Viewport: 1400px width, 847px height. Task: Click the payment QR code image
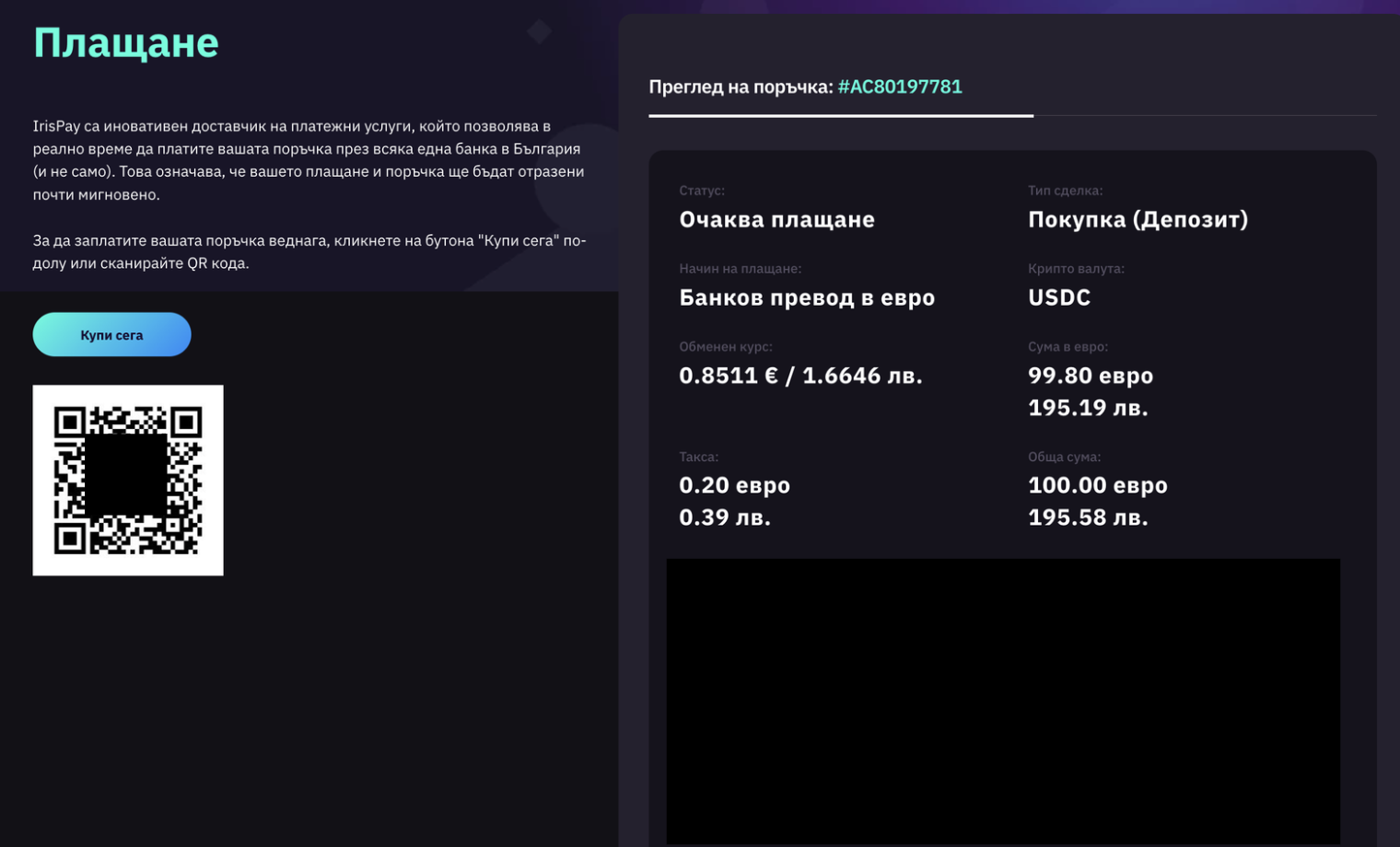coord(128,481)
